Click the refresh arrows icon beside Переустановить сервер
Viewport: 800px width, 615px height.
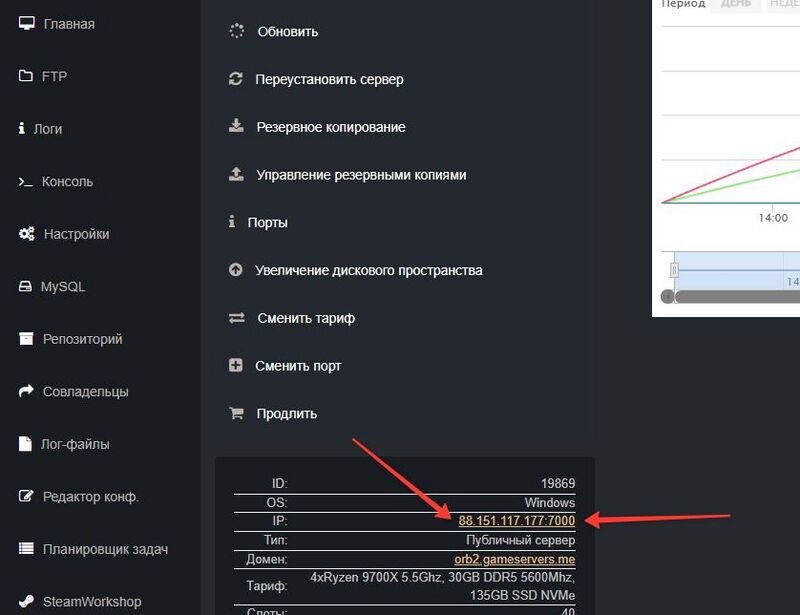[236, 79]
